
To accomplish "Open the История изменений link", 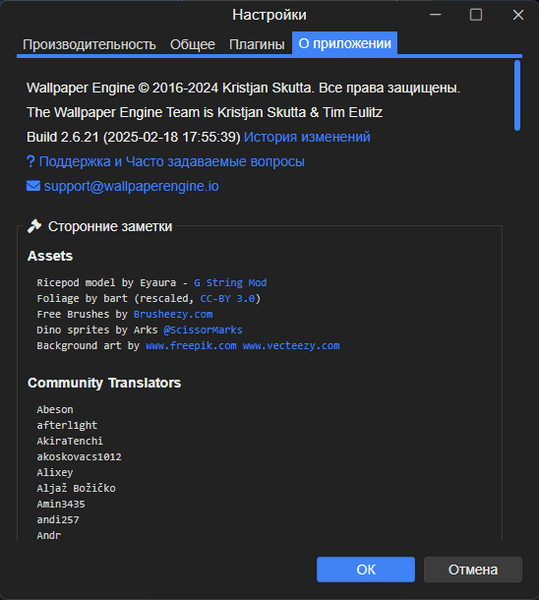I will point(307,137).
